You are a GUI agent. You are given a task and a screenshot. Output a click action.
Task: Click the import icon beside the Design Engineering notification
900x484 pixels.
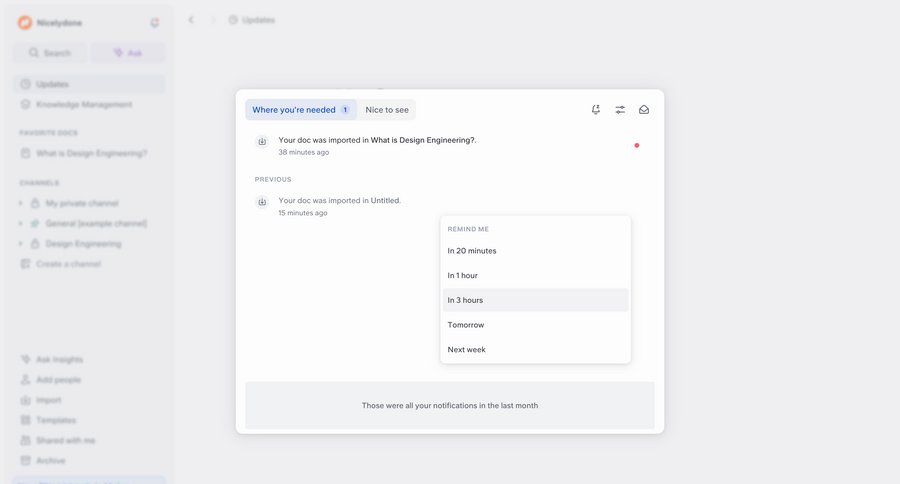point(262,142)
